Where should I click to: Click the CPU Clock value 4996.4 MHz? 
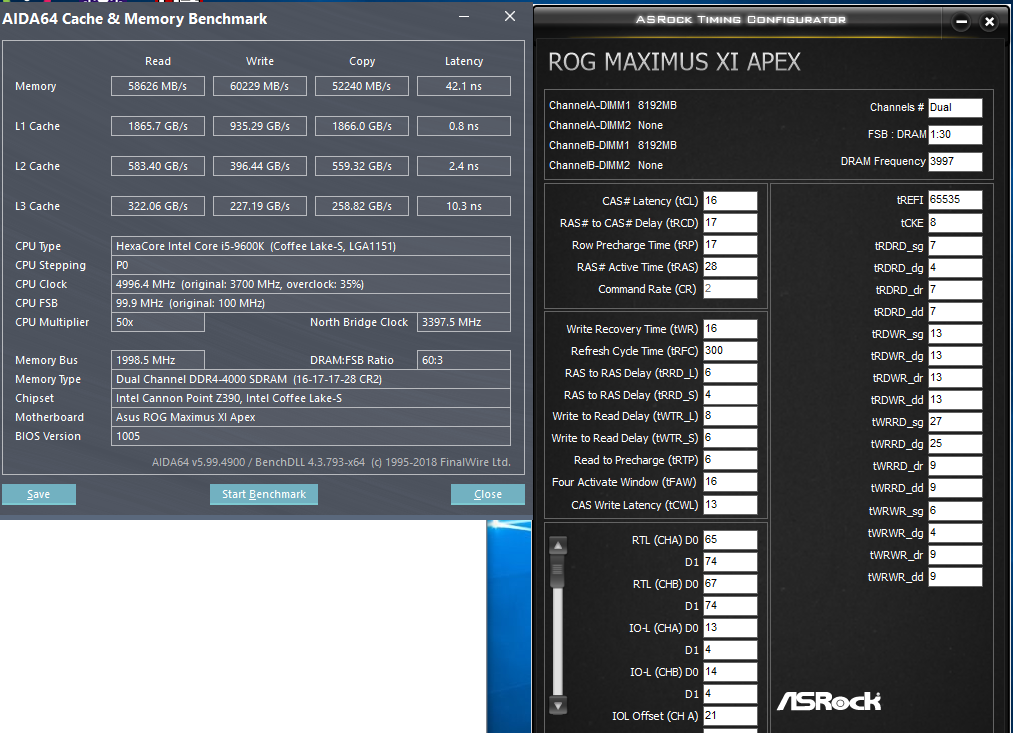(x=311, y=284)
